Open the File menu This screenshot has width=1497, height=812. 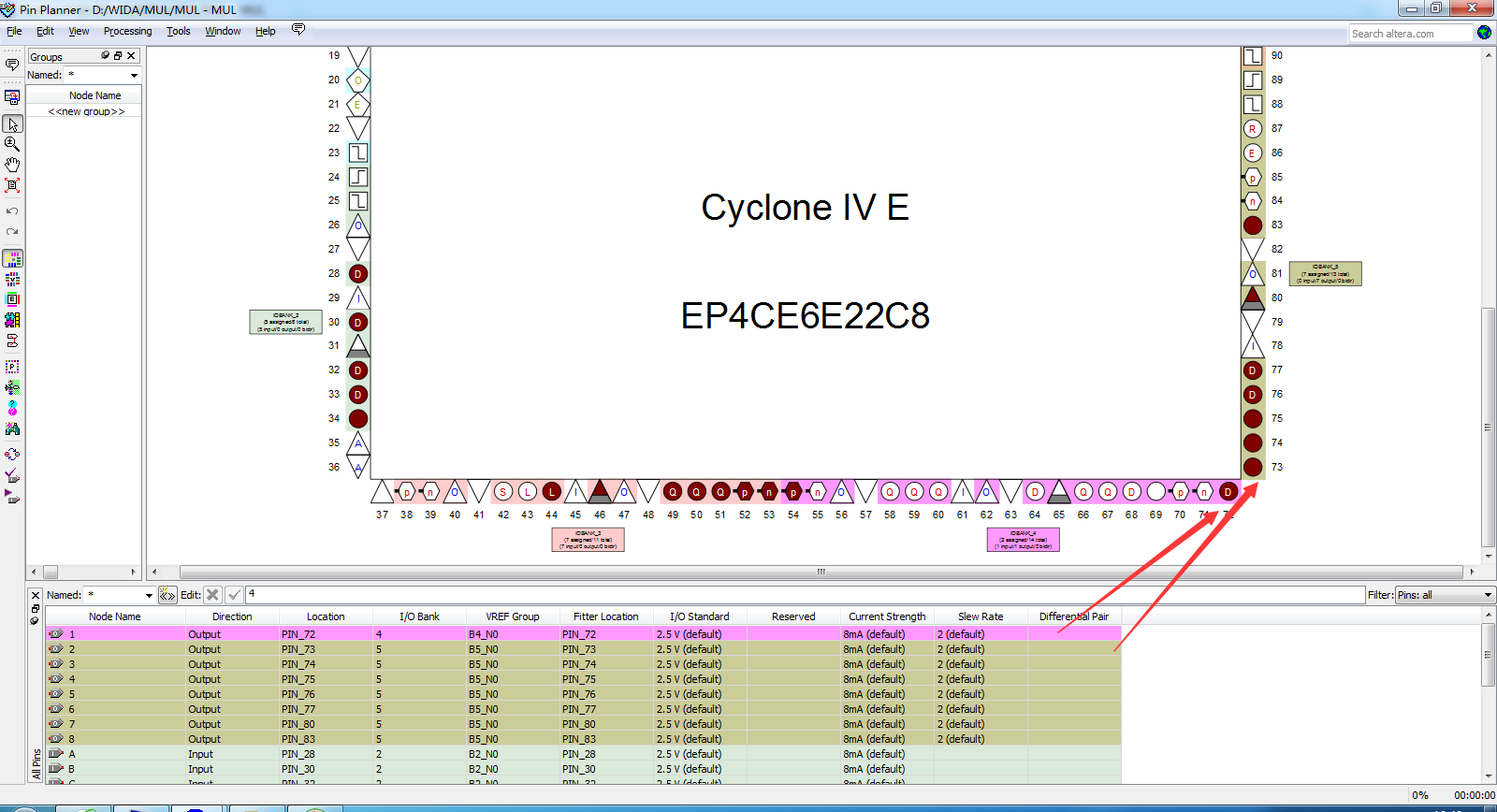(x=14, y=31)
